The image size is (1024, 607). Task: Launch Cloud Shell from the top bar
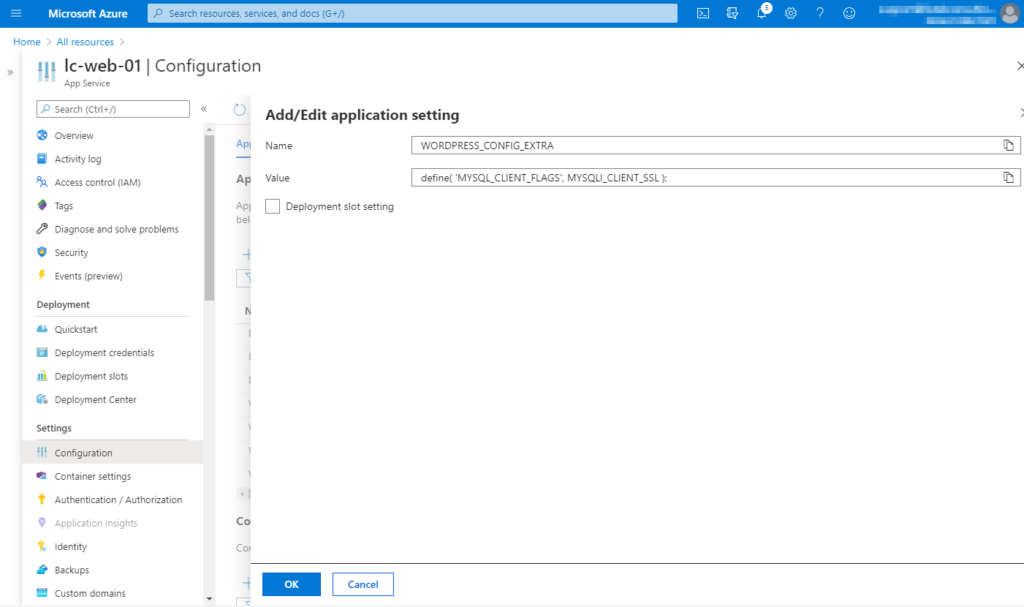click(x=703, y=13)
